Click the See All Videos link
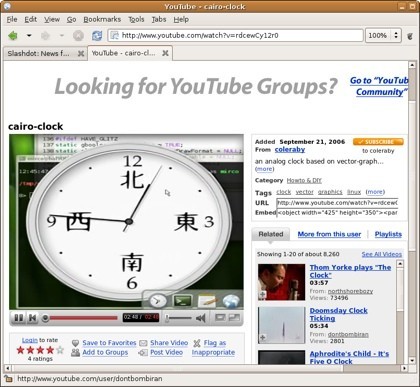This screenshot has width=420, height=387. click(x=382, y=254)
